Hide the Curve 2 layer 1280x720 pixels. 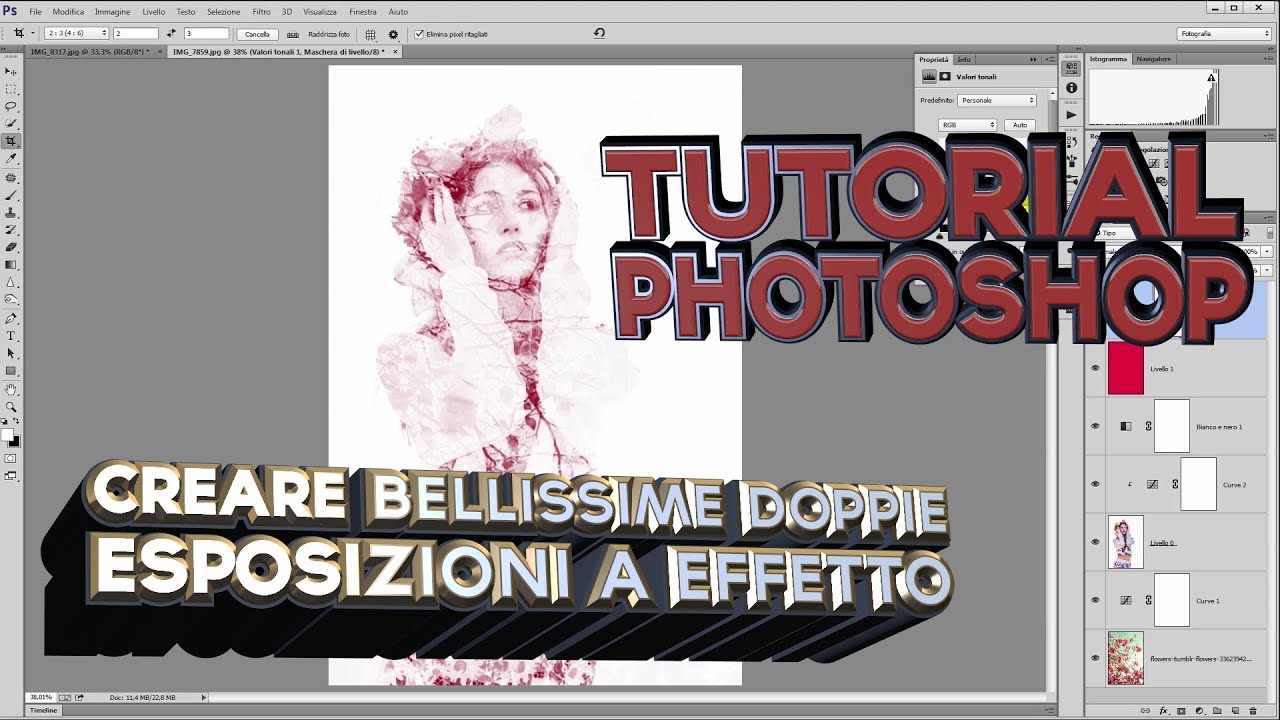point(1095,484)
